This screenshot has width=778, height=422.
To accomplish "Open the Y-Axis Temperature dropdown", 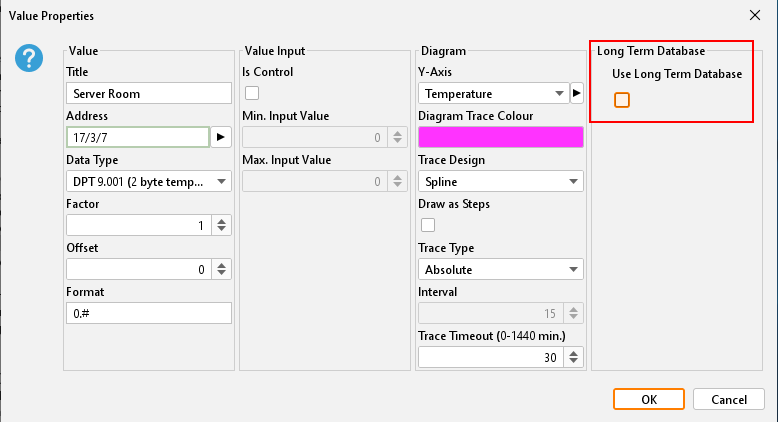I will (493, 94).
